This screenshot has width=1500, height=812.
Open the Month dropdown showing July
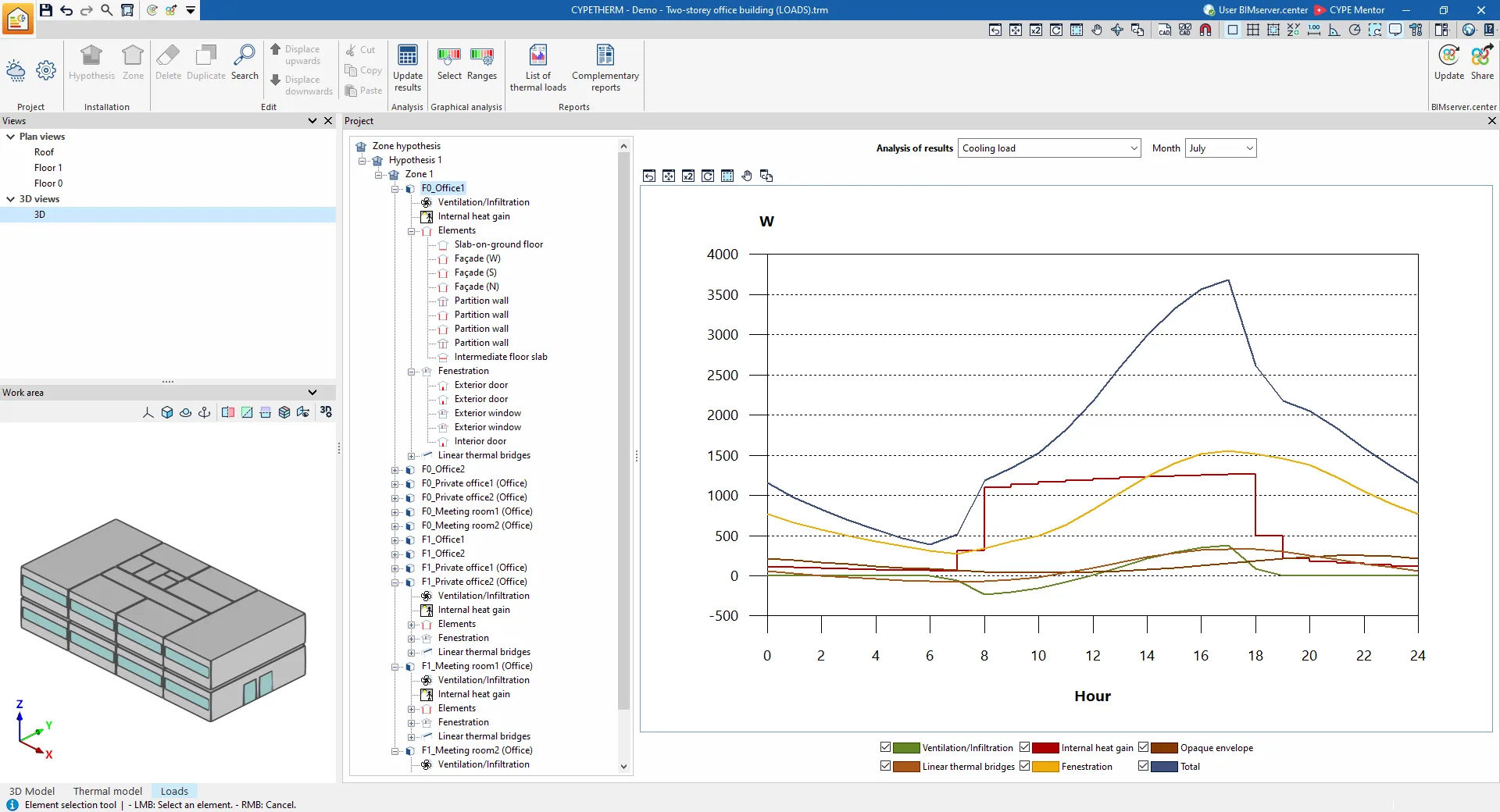pyautogui.click(x=1220, y=148)
